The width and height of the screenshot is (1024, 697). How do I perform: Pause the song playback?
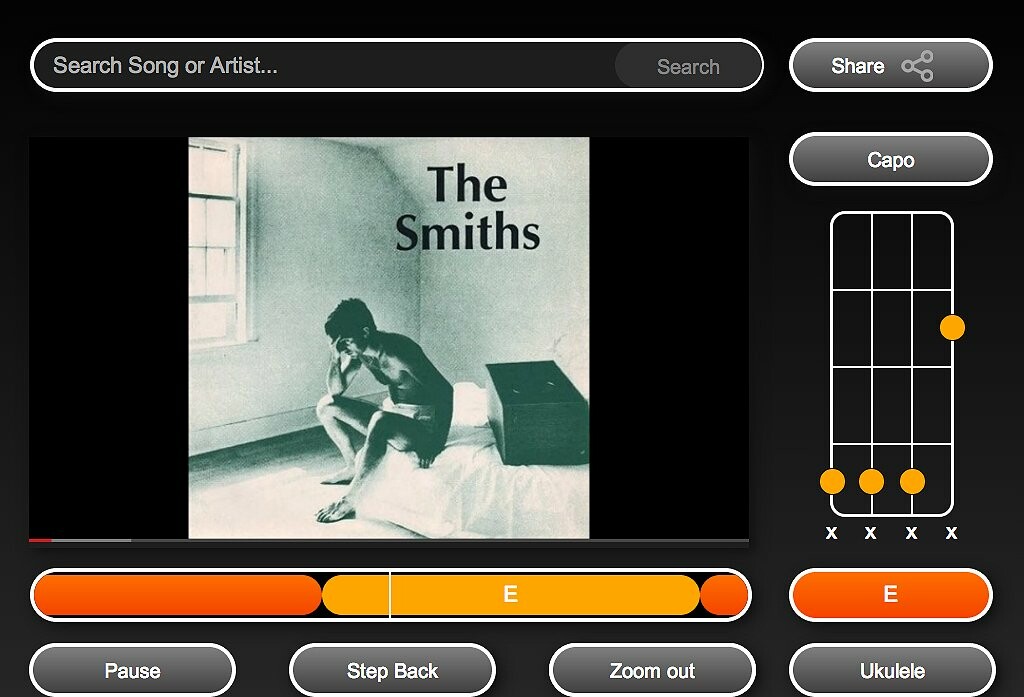point(132,670)
